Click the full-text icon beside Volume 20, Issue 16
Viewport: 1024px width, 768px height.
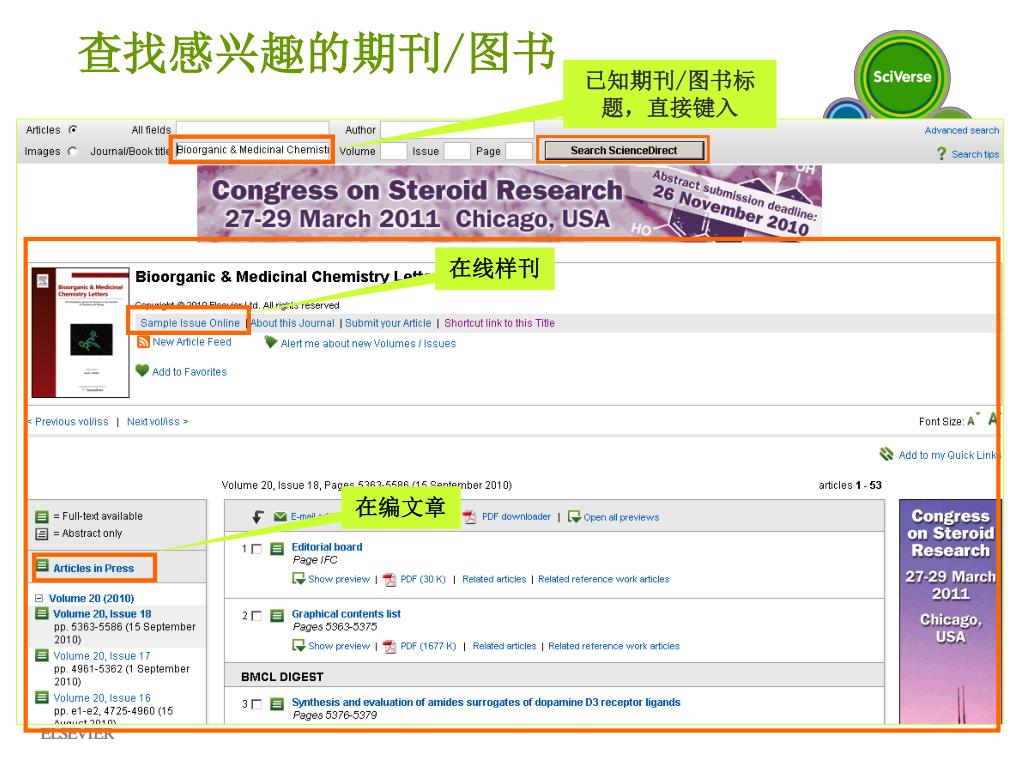coord(42,697)
